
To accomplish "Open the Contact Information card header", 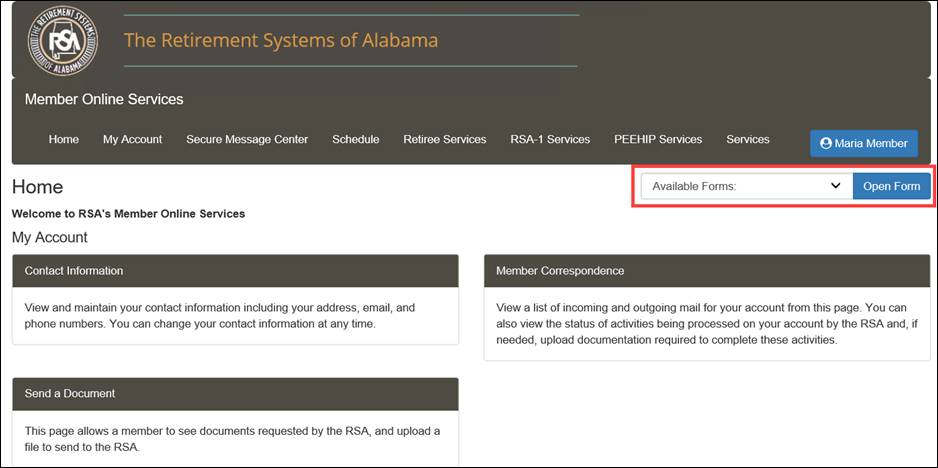I will (235, 271).
